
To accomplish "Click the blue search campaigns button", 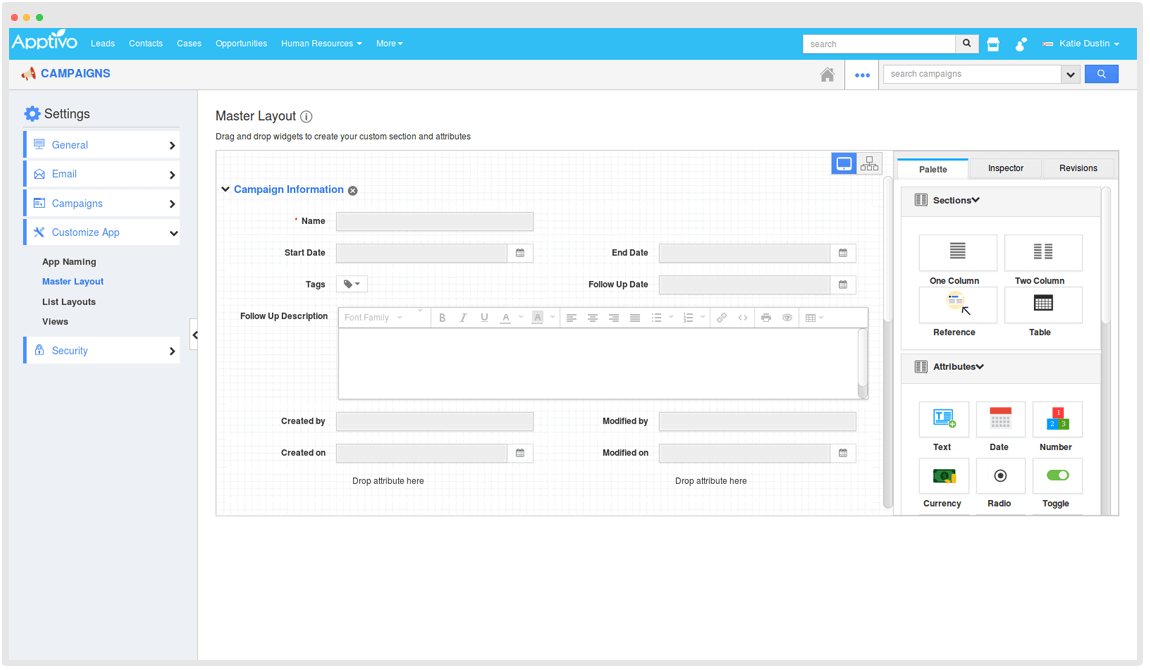I will click(1101, 74).
